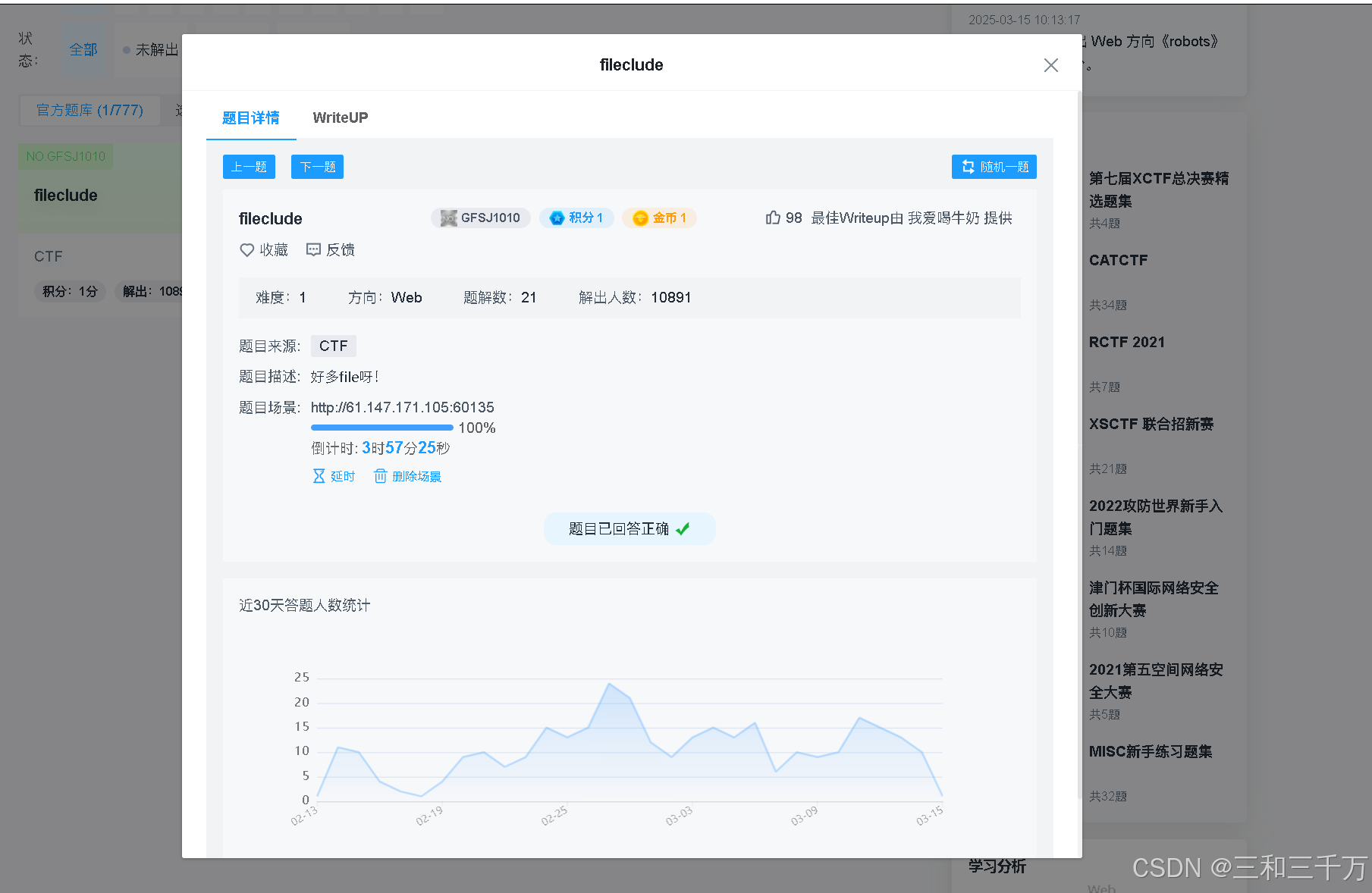This screenshot has width=1372, height=893.
Task: Click 解出人数 10891 value
Action: pyautogui.click(x=670, y=297)
